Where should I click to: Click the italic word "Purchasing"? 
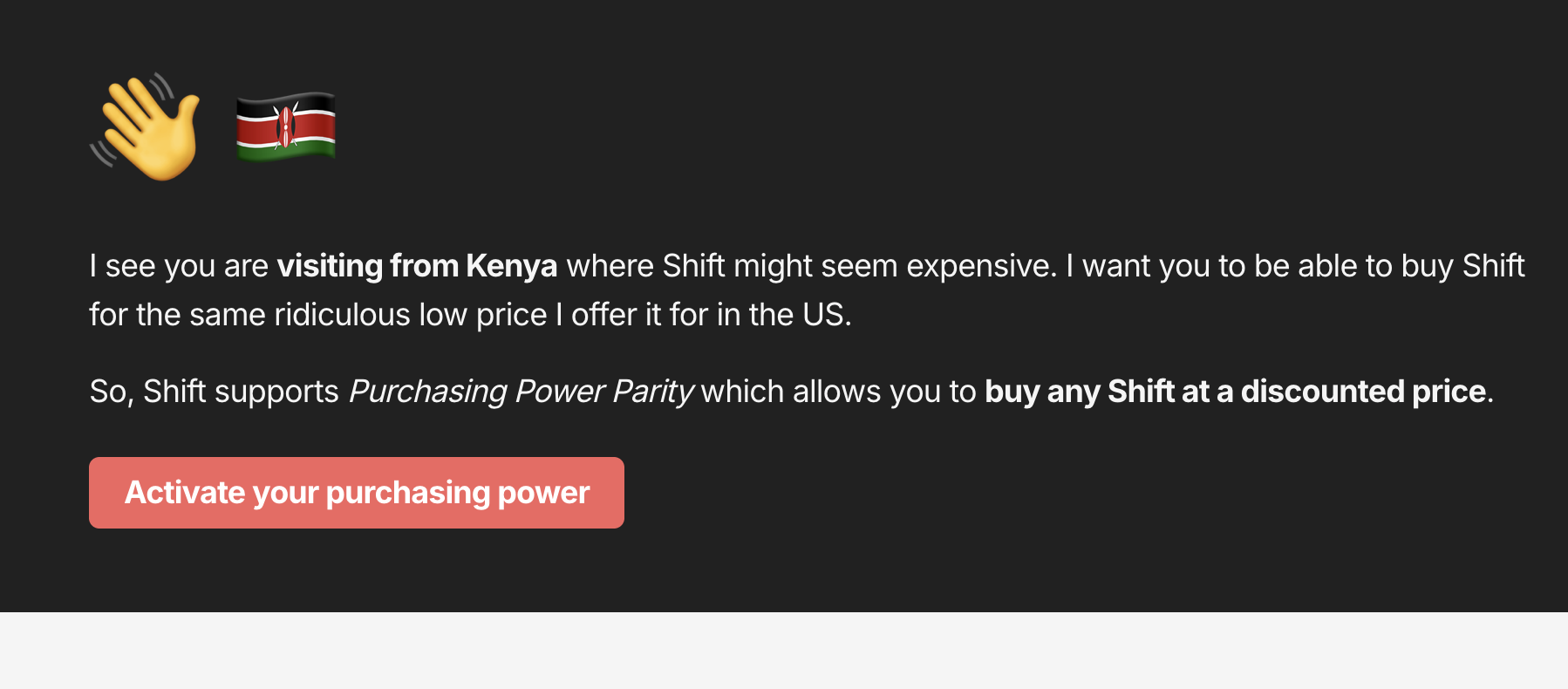427,392
